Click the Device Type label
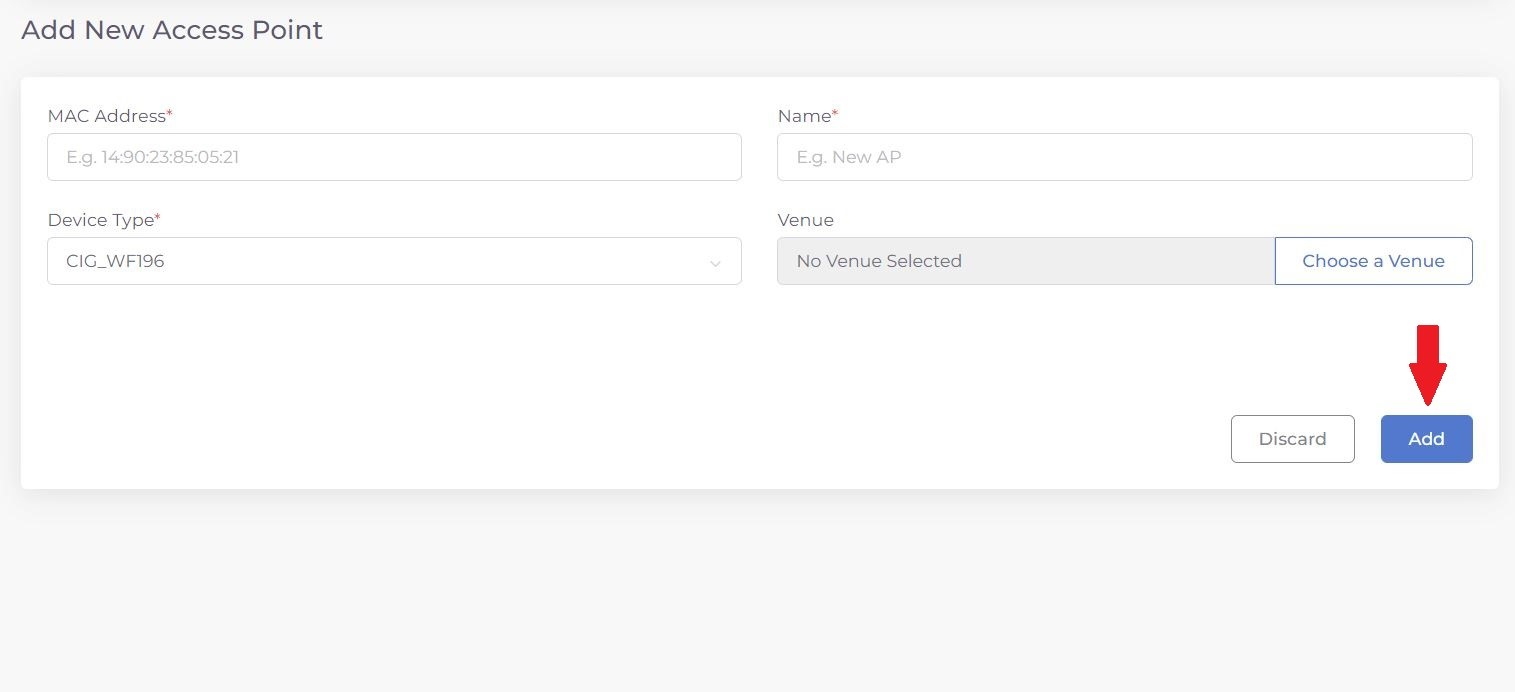Viewport: 1515px width, 692px height. click(x=100, y=220)
